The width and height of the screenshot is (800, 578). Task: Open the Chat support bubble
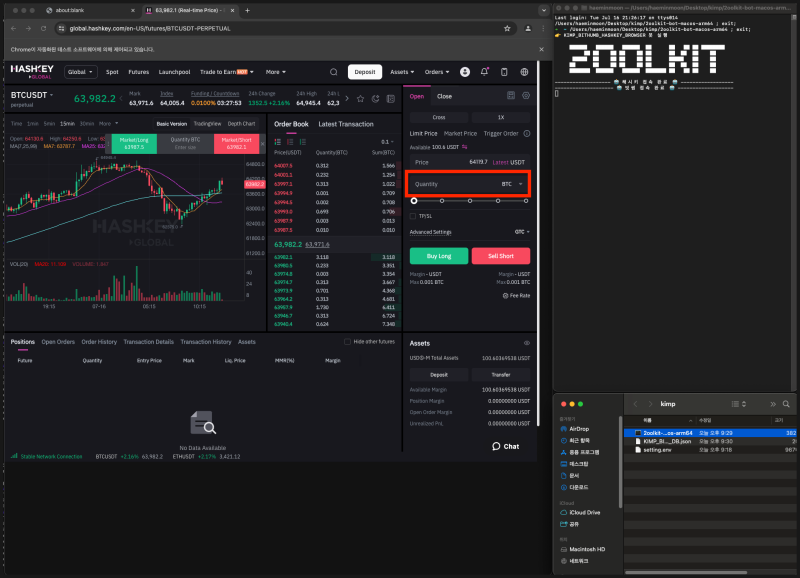pos(505,446)
